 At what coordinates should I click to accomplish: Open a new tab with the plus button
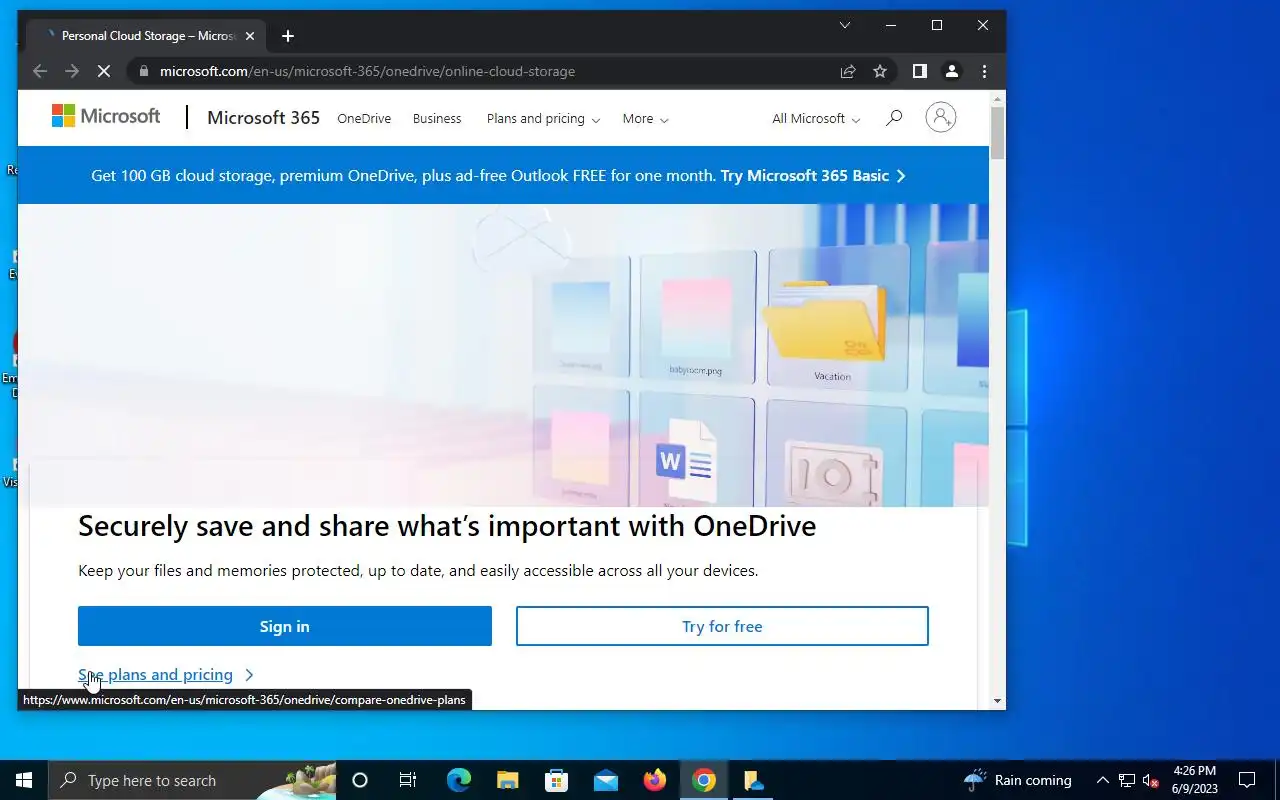coord(288,36)
